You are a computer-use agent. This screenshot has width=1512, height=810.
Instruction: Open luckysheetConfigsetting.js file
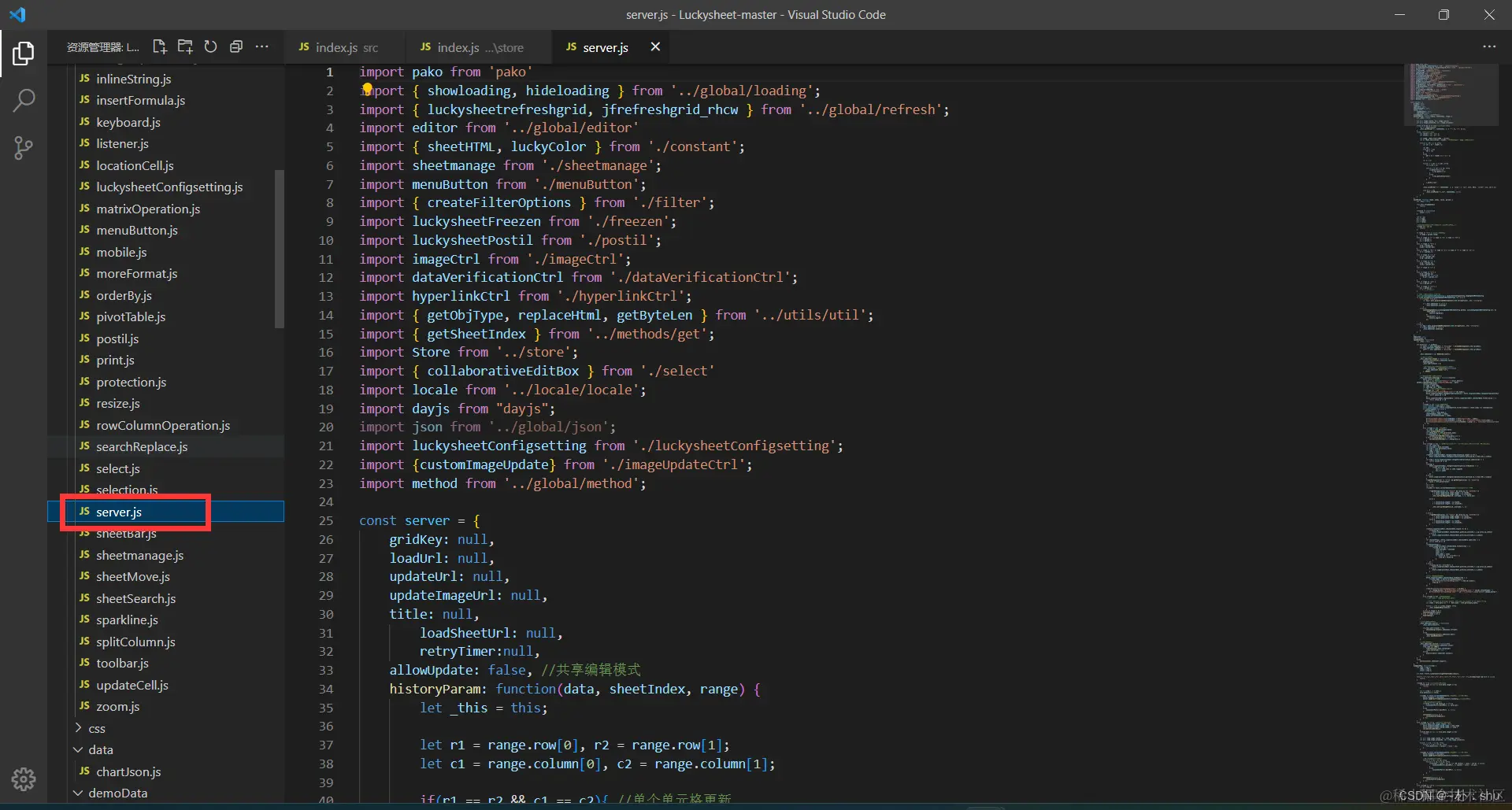tap(169, 187)
